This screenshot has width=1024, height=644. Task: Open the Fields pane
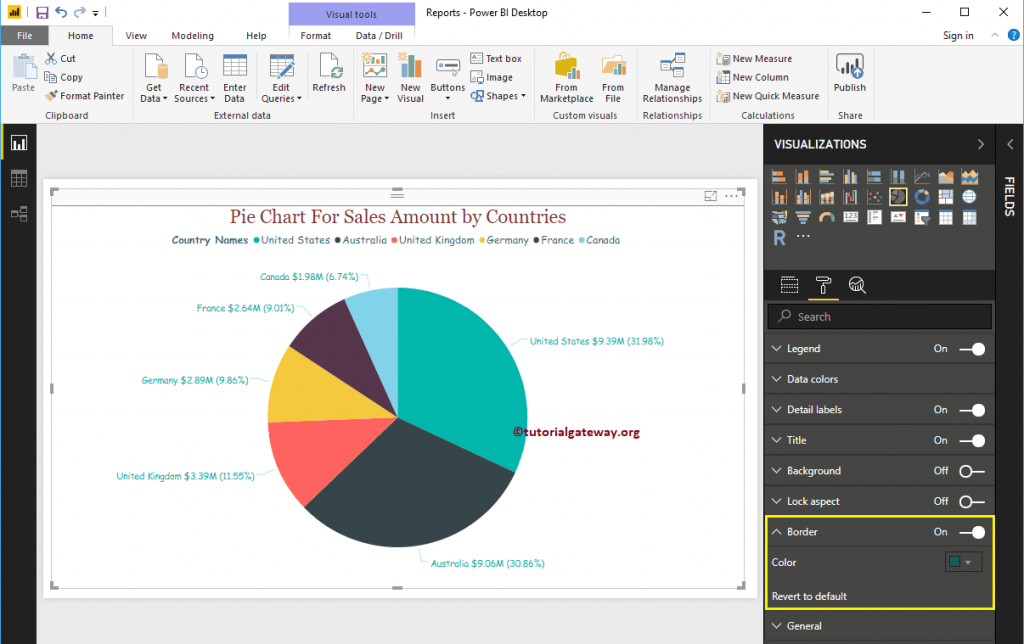pos(1010,190)
